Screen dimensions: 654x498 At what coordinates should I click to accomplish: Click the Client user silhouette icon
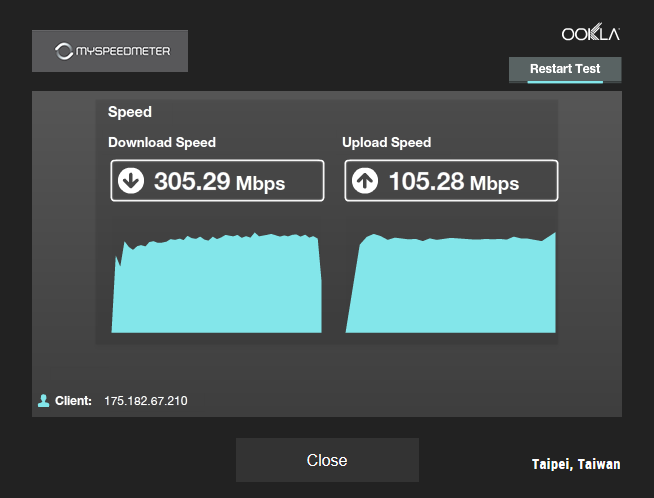tap(43, 401)
